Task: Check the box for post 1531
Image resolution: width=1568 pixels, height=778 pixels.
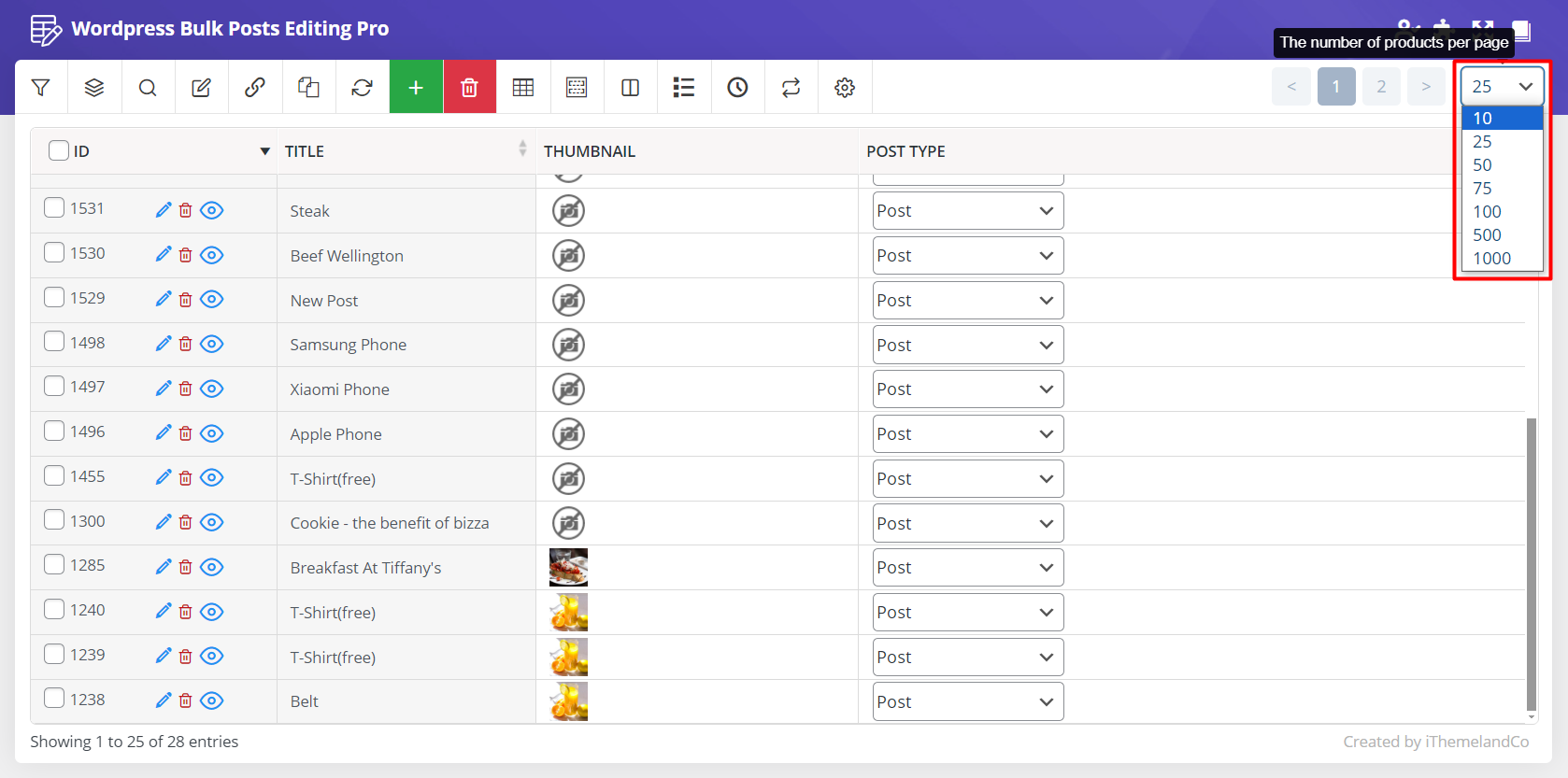Action: [54, 207]
